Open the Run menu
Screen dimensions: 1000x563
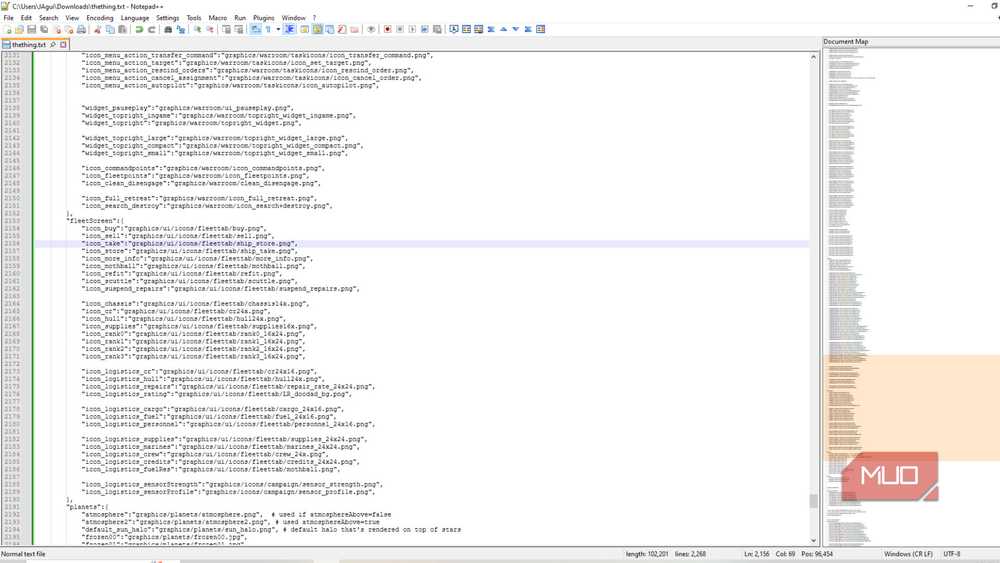pyautogui.click(x=240, y=18)
